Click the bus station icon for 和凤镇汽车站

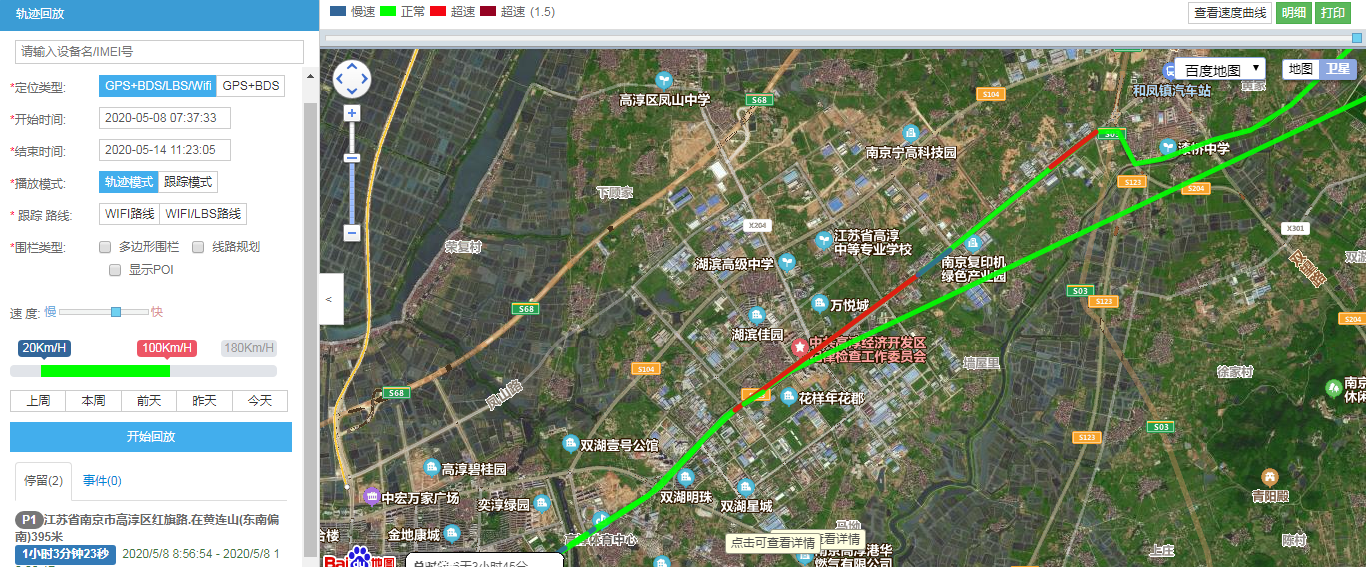(x=1171, y=70)
